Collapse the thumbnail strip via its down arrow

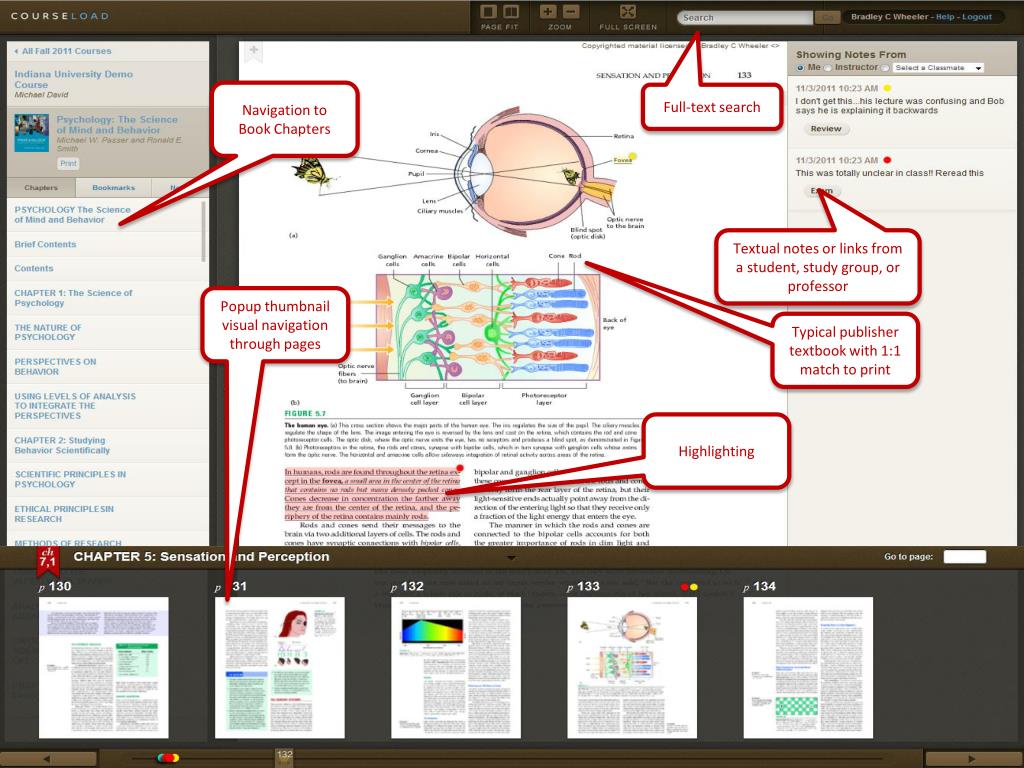point(510,559)
